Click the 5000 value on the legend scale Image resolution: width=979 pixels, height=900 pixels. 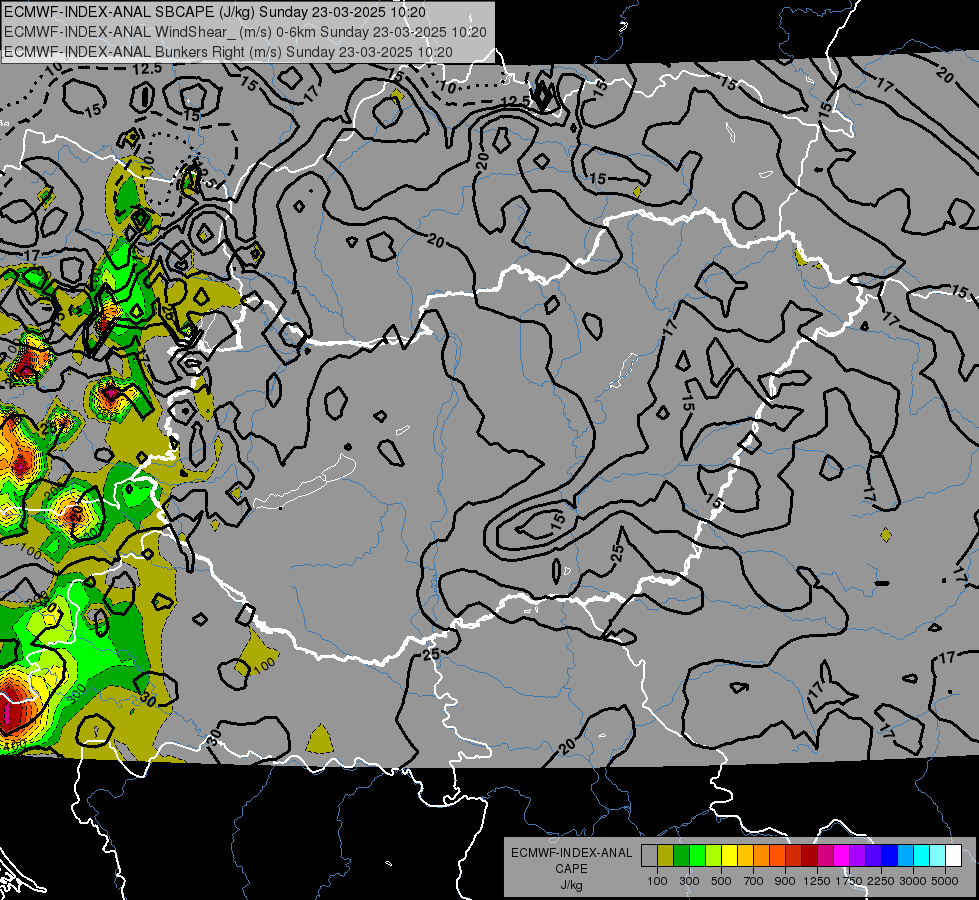[945, 881]
